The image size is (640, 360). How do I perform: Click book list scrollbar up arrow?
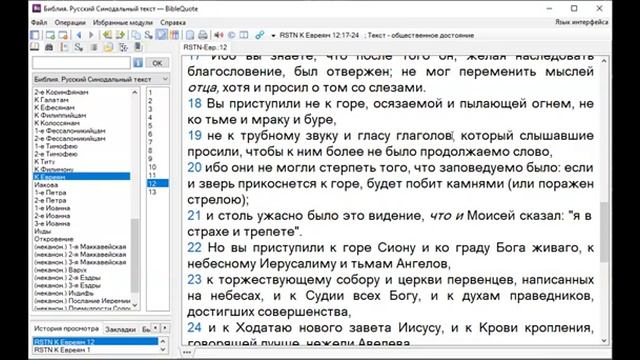coord(135,93)
